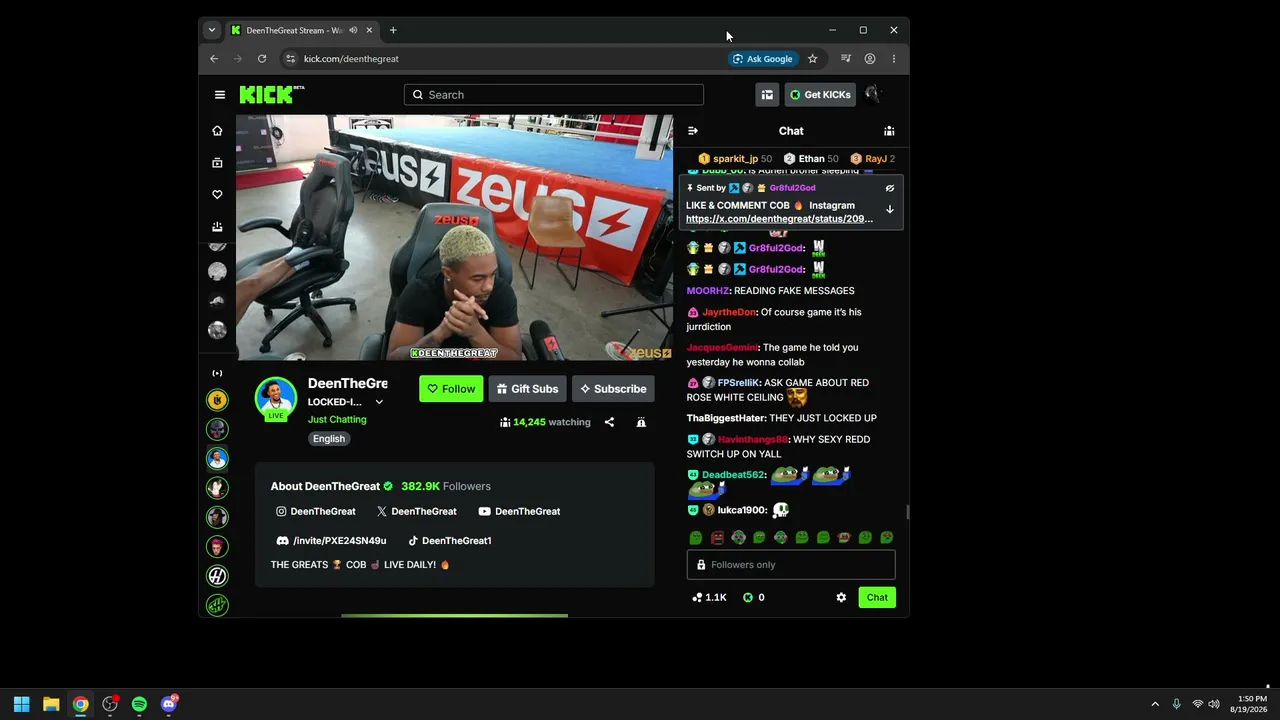Open Chrome profile icon
The height and width of the screenshot is (720, 1280).
[x=870, y=59]
